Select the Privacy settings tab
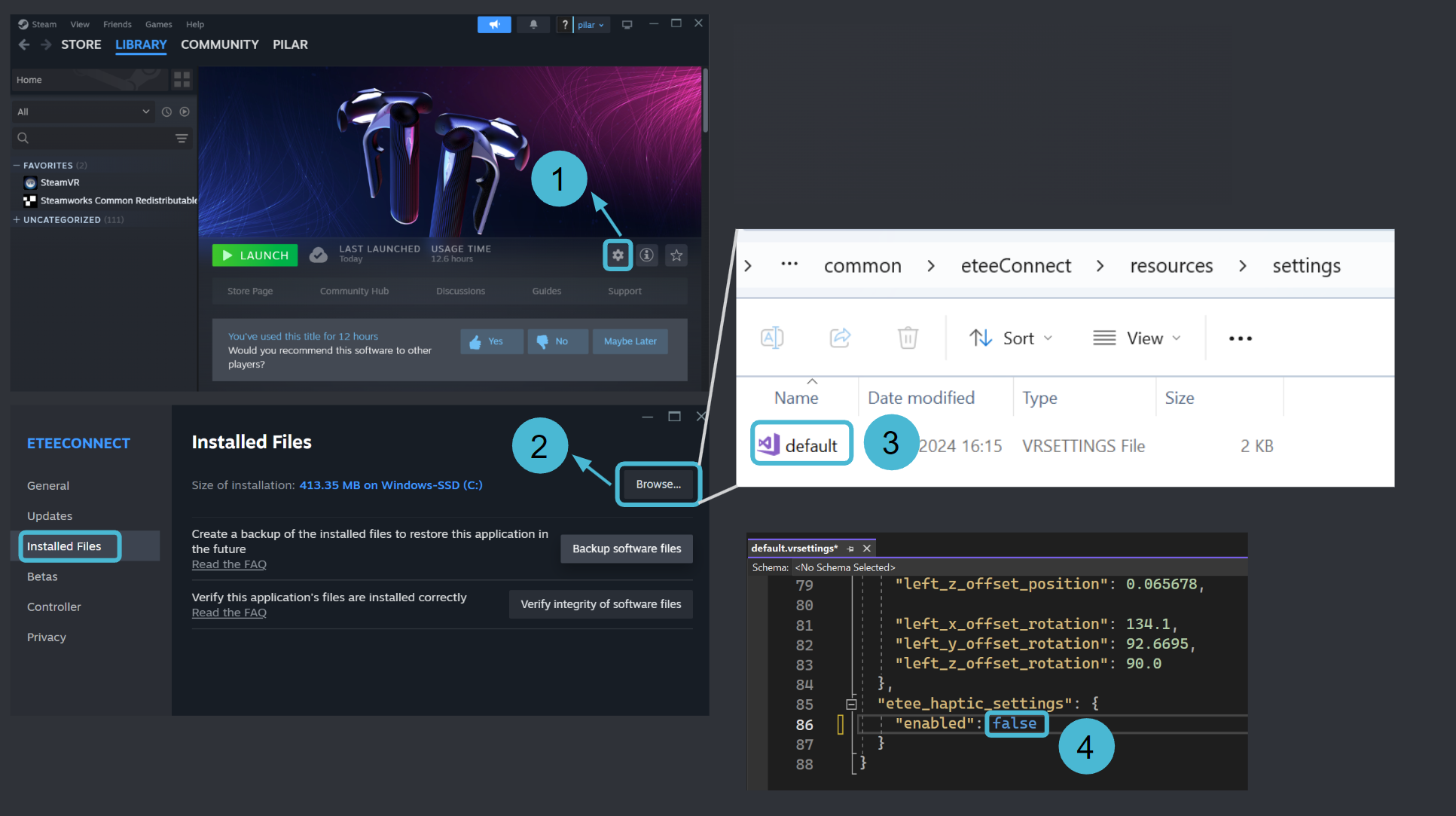 click(47, 637)
